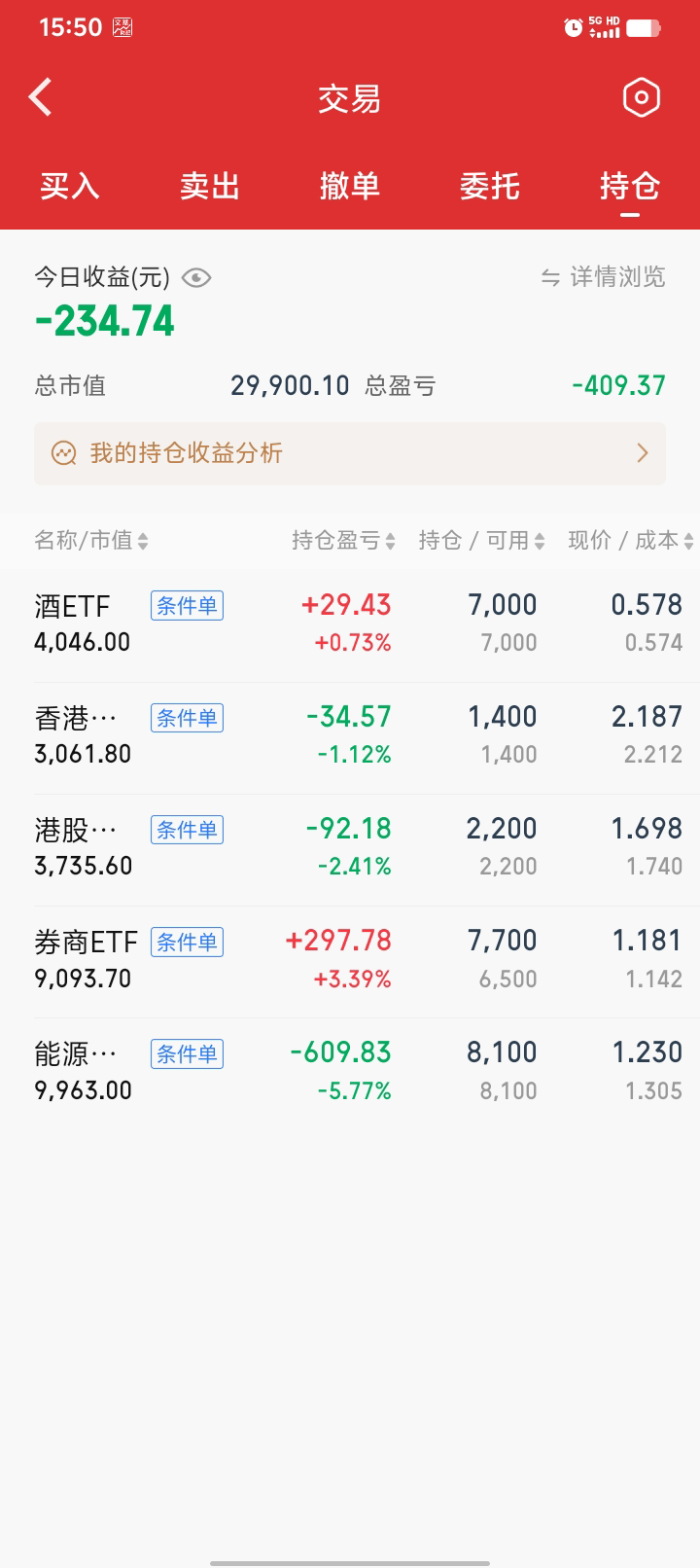This screenshot has height=1568, width=700.
Task: Tap the holdings analysis chart icon
Action: [64, 453]
